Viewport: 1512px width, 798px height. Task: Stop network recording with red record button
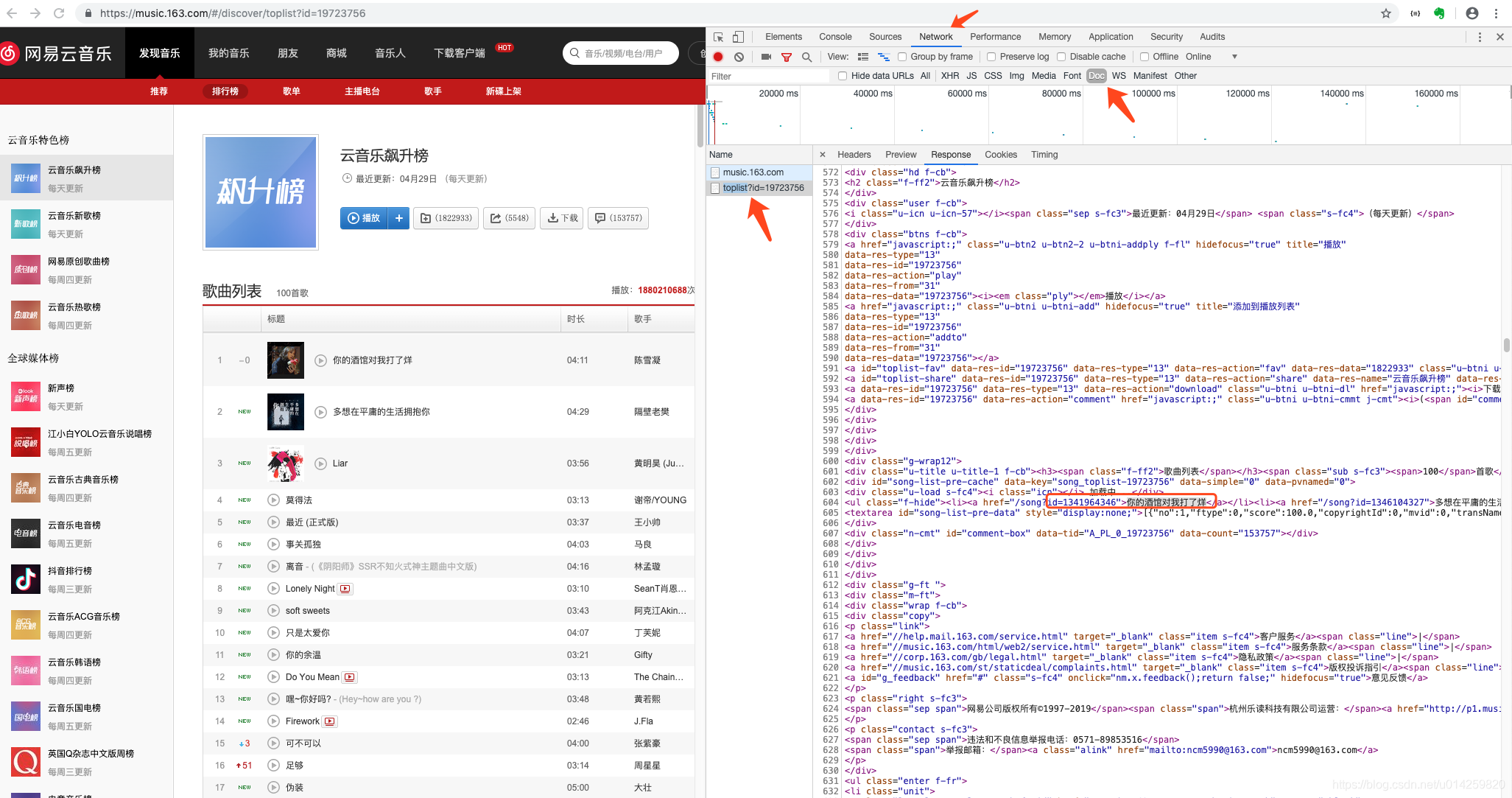tap(718, 57)
